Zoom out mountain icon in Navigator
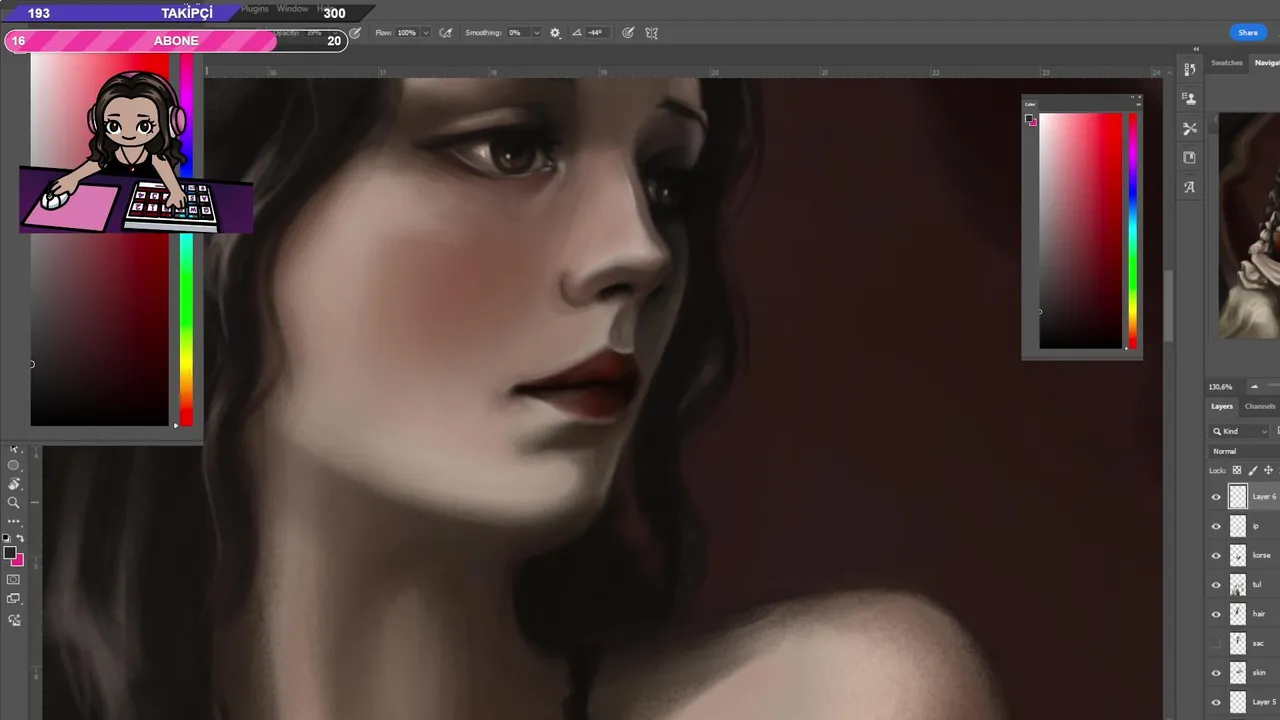1280x720 pixels. 1254,387
